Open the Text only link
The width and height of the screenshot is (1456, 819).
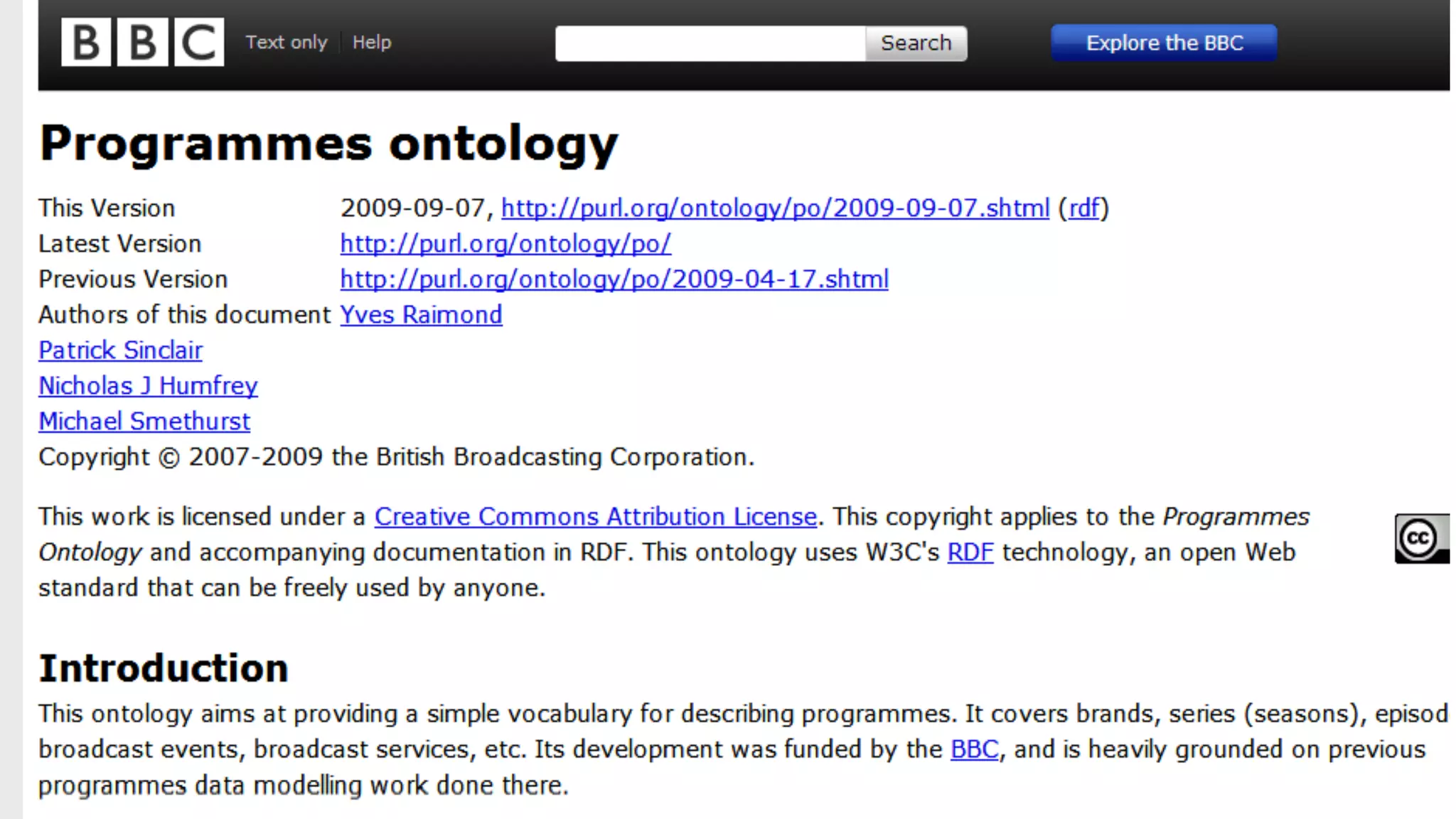coord(287,43)
